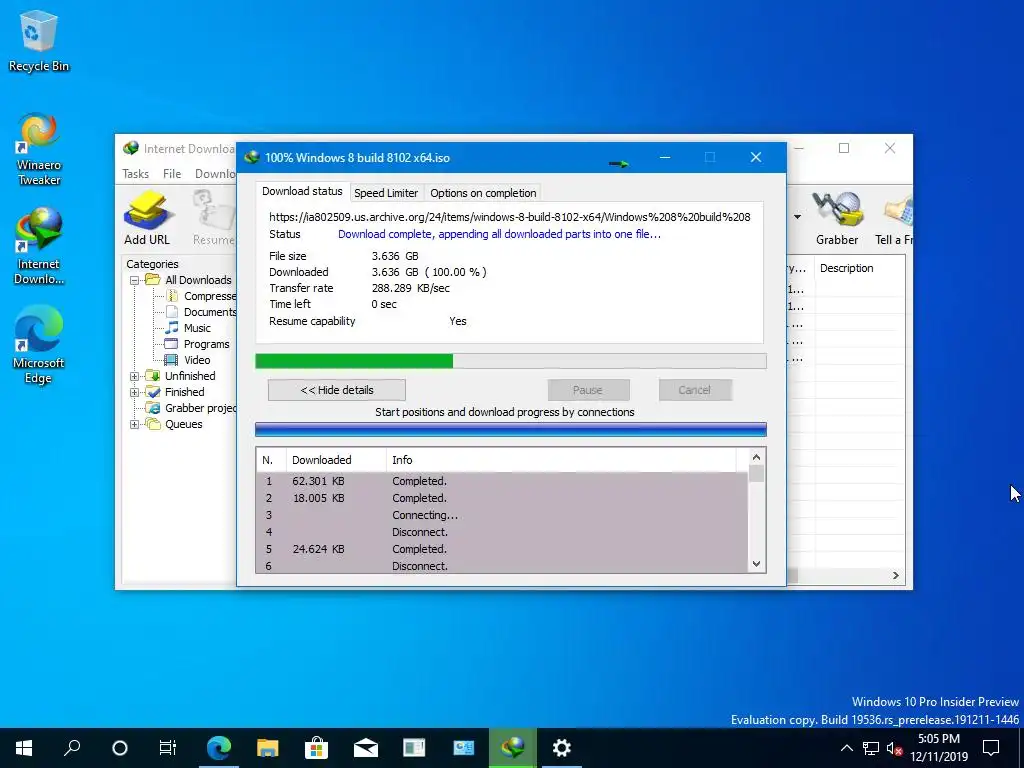Click the green download progress bar

511,361
